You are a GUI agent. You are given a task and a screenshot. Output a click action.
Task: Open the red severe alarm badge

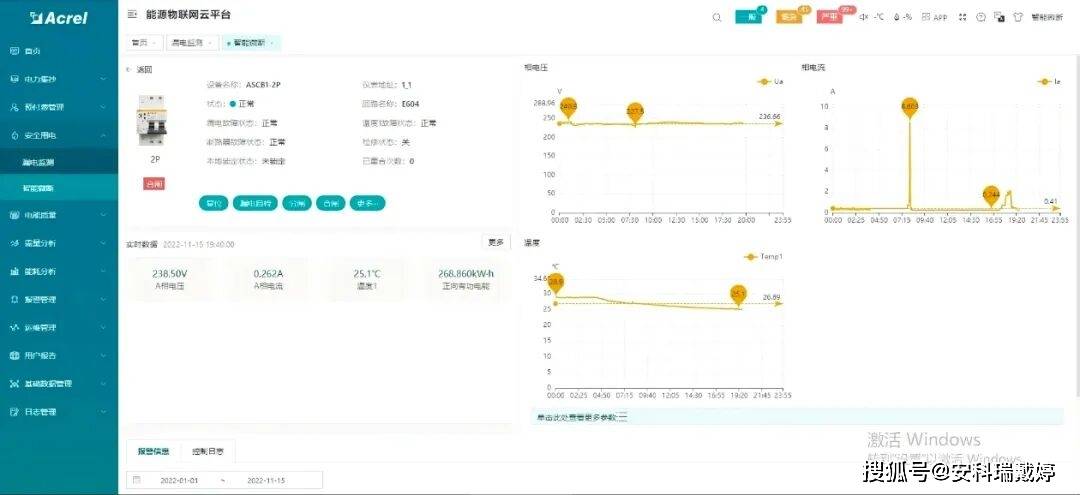[x=831, y=17]
